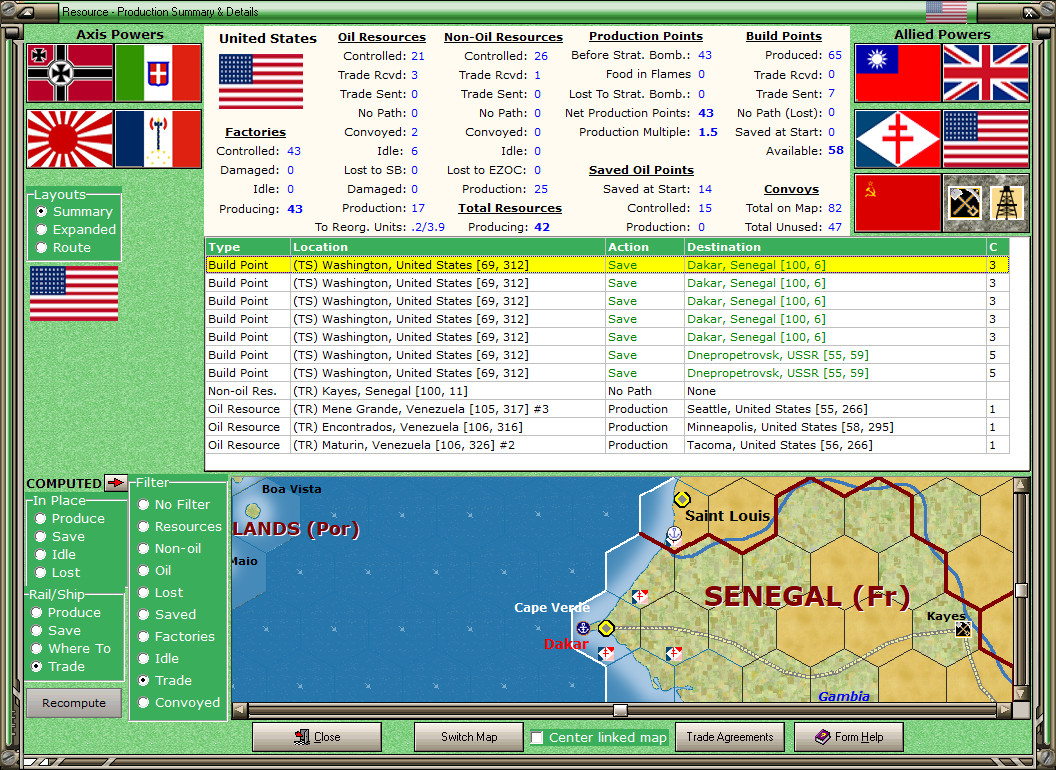Viewport: 1056px width, 770px height.
Task: Choose the Summary layout
Action: tap(75, 212)
